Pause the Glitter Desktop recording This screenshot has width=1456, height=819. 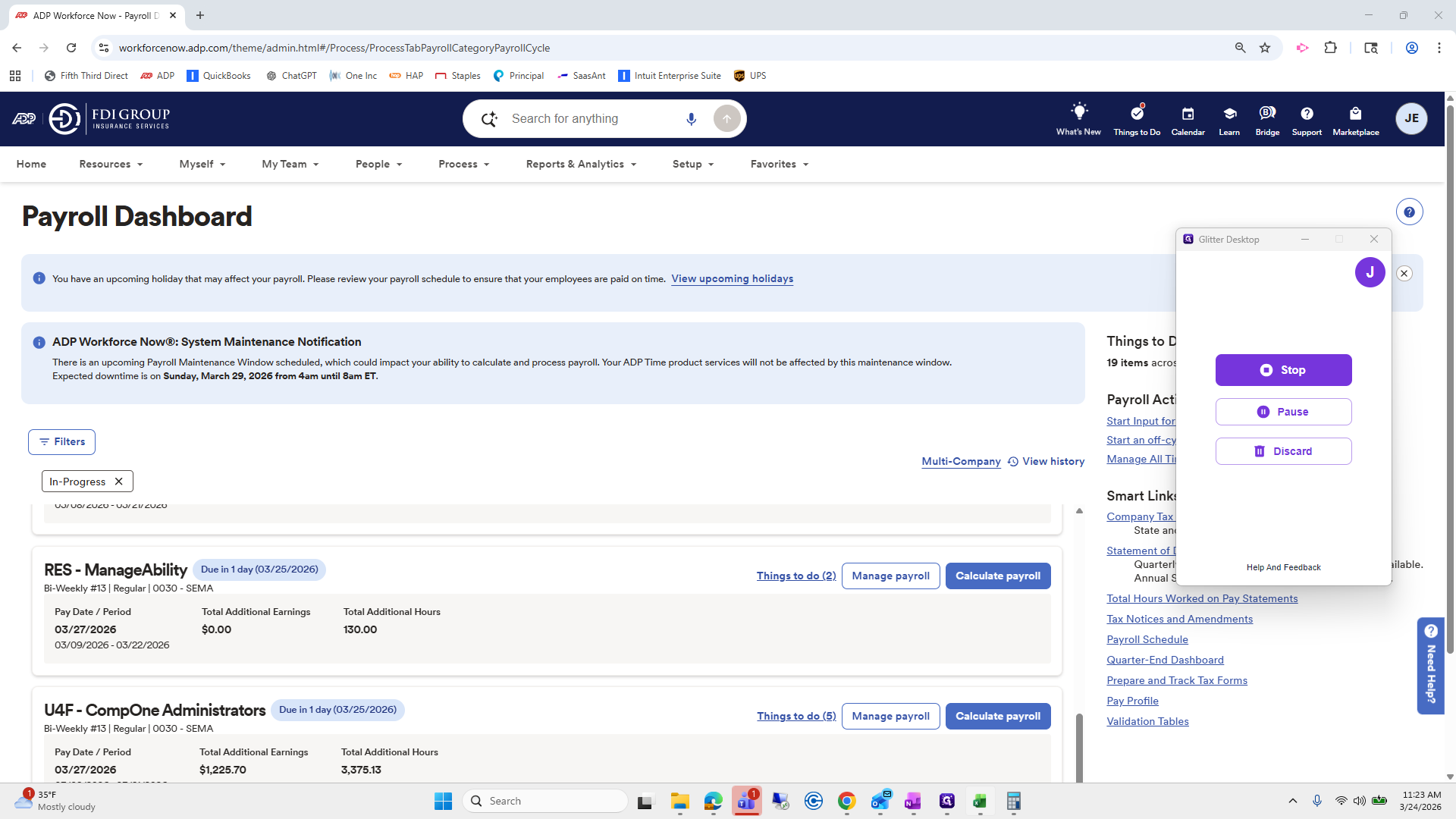click(x=1283, y=412)
